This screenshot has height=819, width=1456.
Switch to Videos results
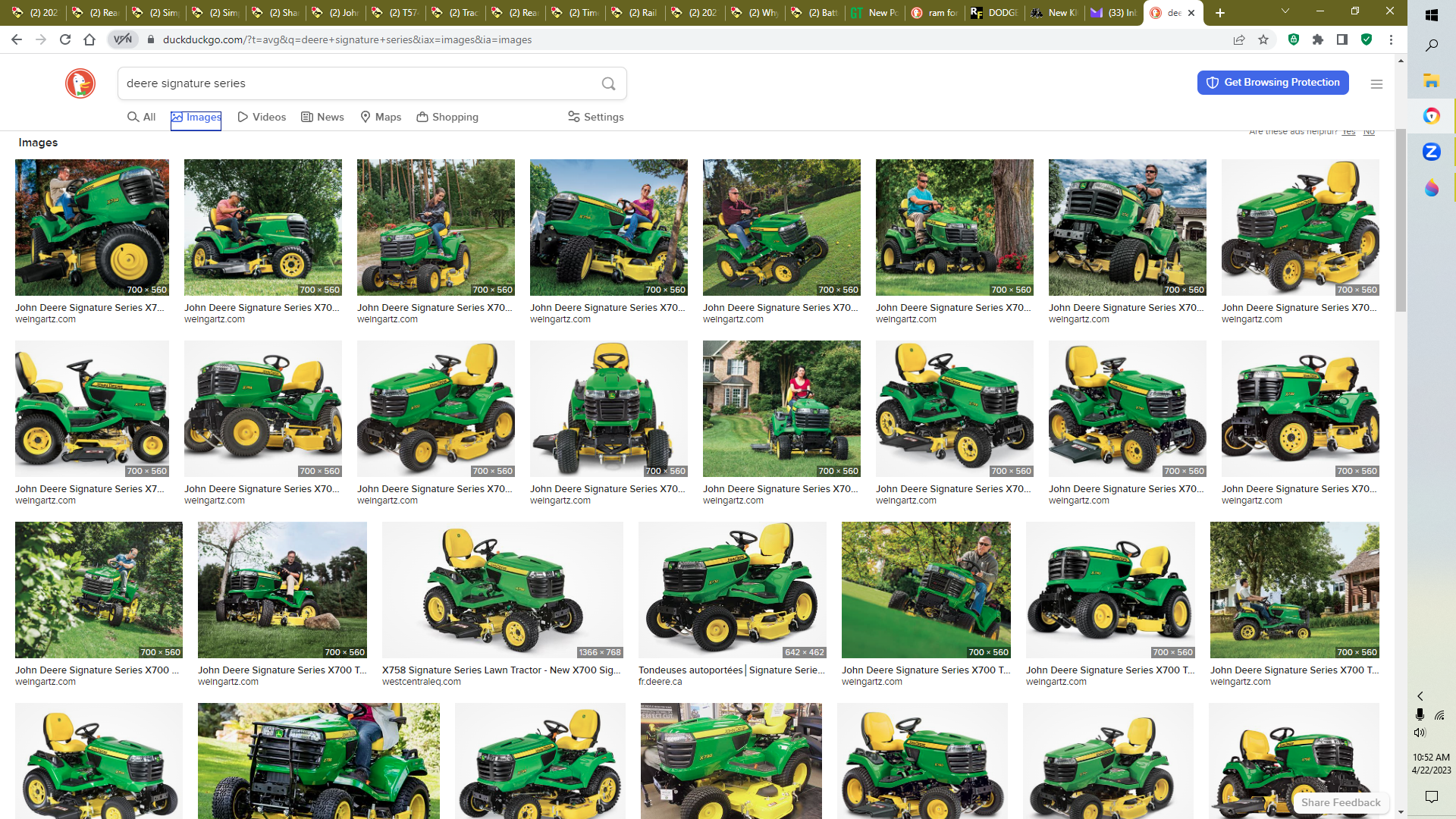click(262, 117)
